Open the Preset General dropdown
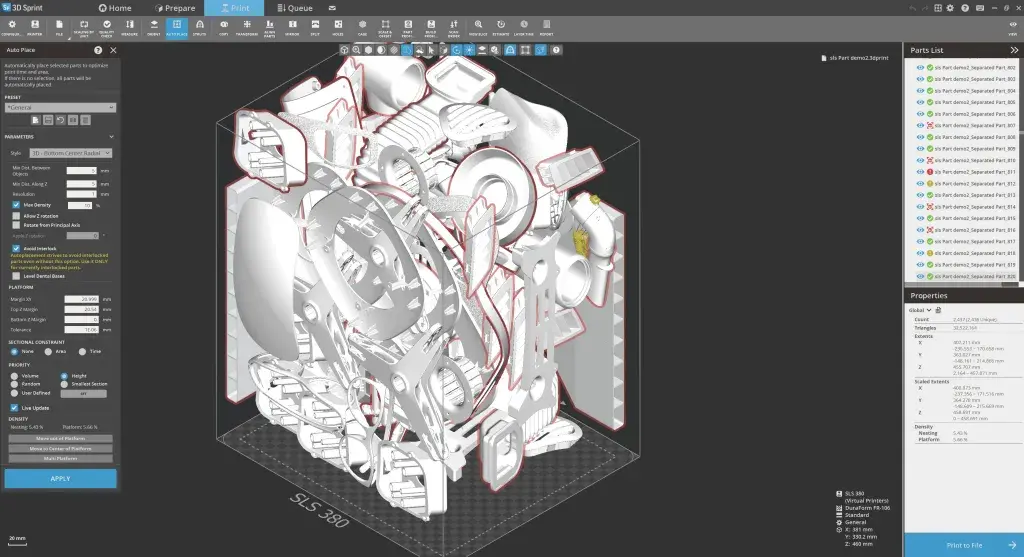1024x557 pixels. pos(60,108)
